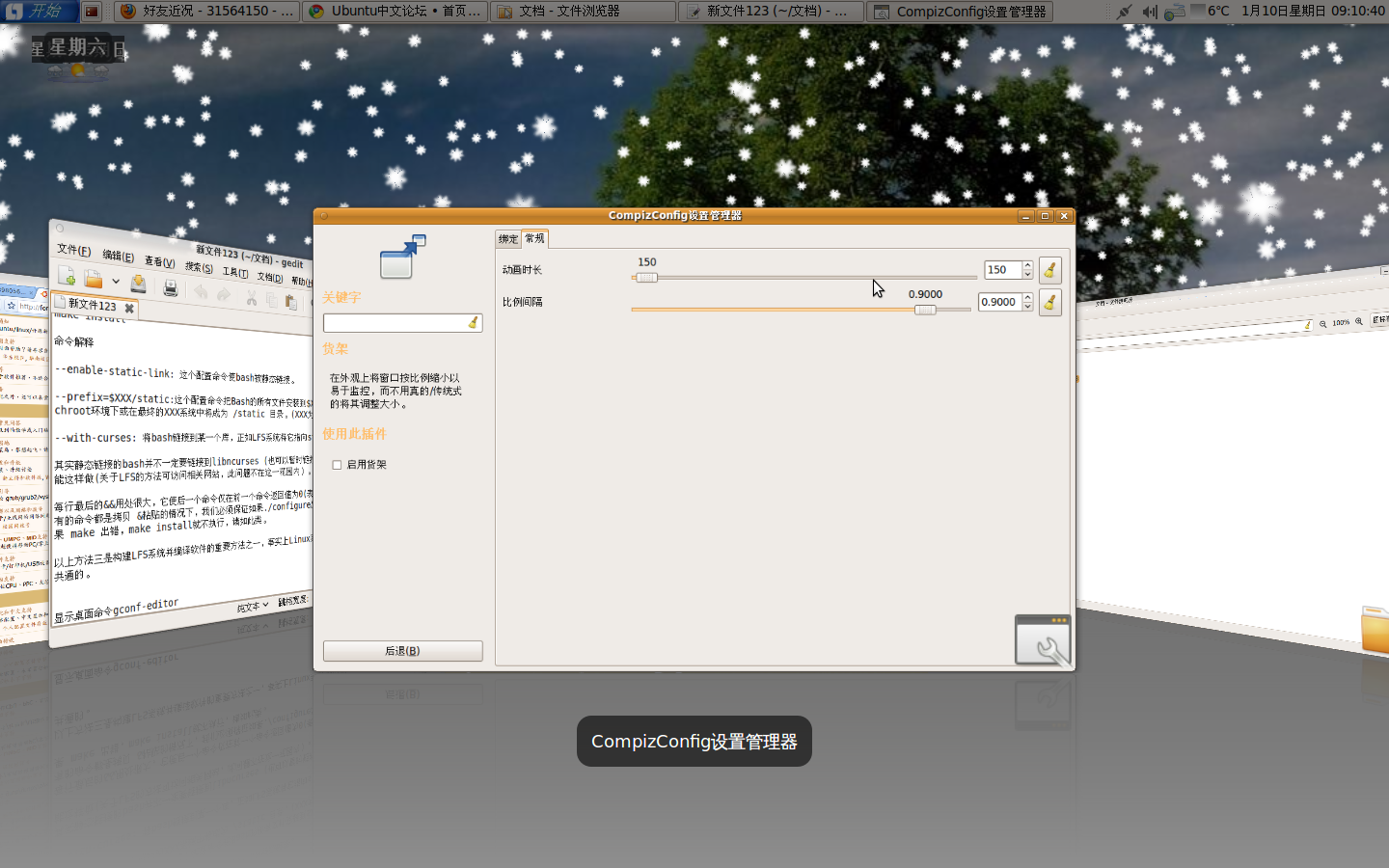Click the bookmark star in the browser window

point(12,306)
